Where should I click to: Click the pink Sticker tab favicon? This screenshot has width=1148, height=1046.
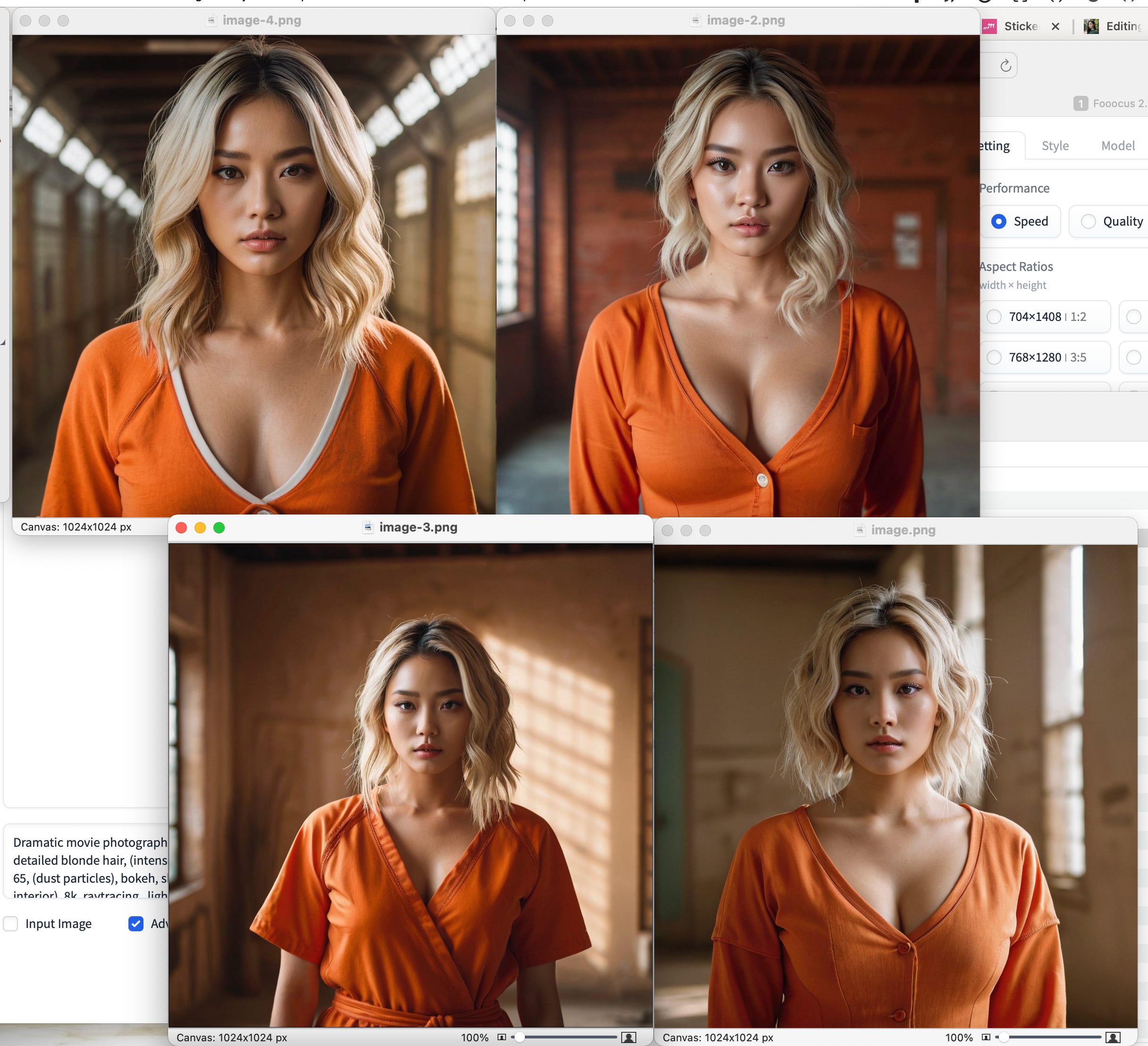click(990, 26)
